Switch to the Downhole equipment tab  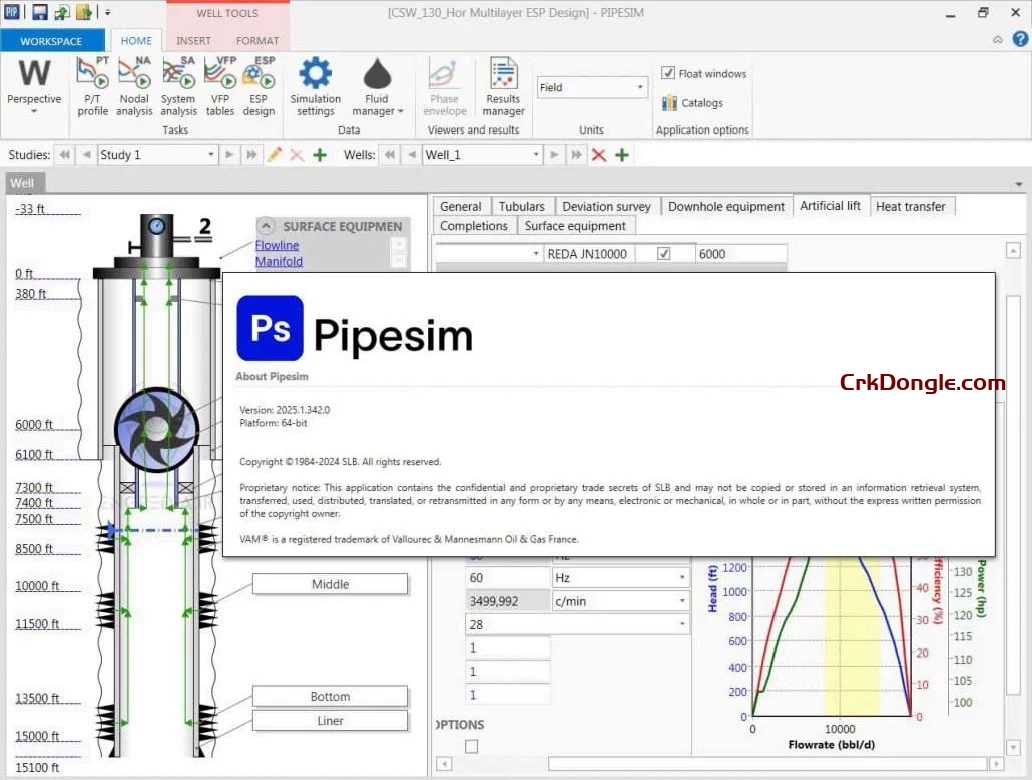tap(726, 206)
